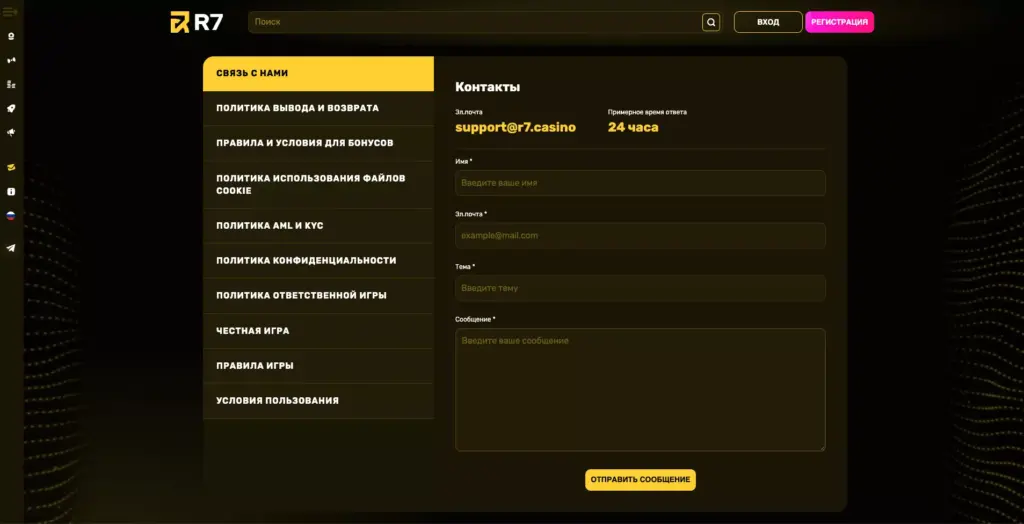Click the Russian flag language icon
1024x524 pixels.
coord(10,216)
